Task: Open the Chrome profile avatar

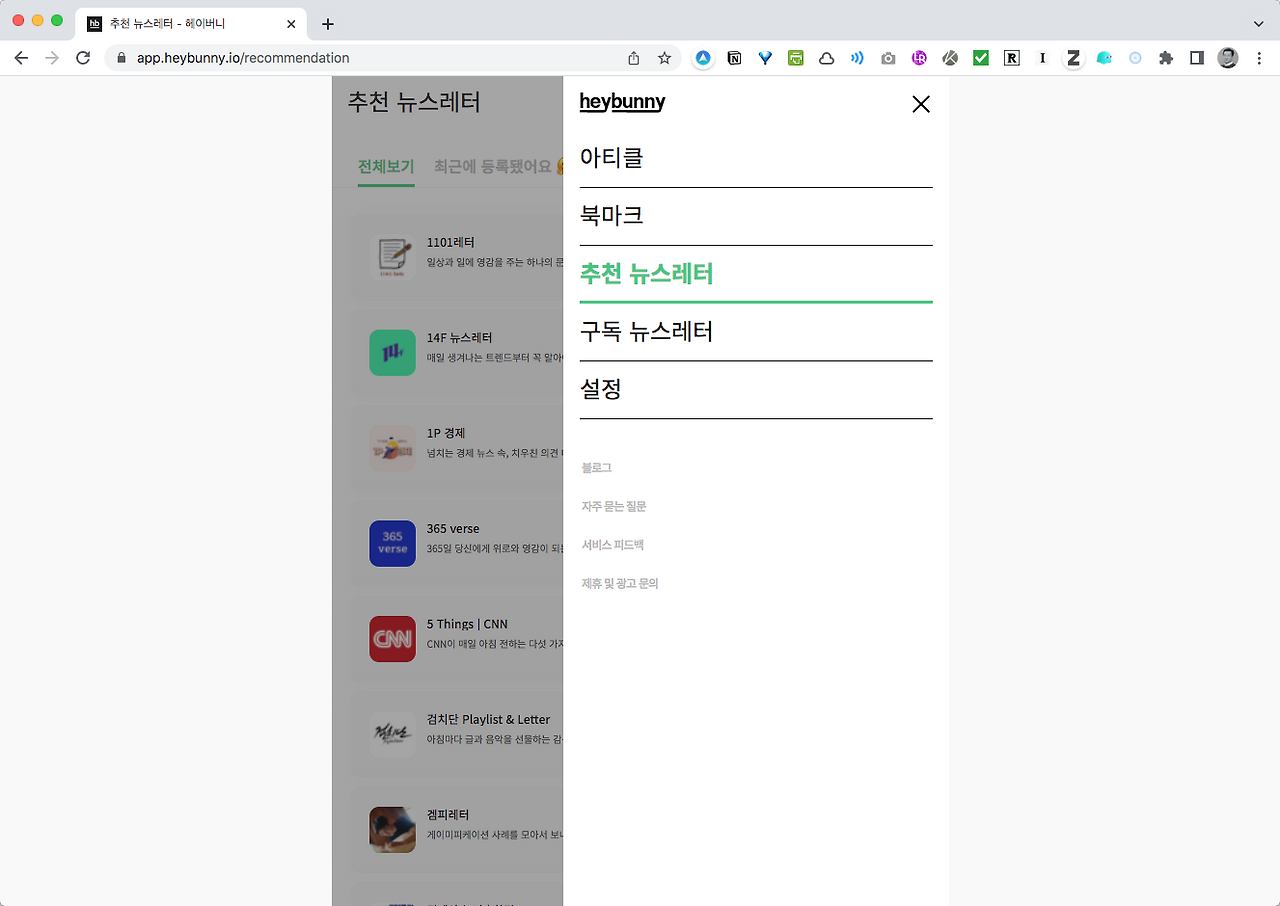Action: click(1228, 58)
